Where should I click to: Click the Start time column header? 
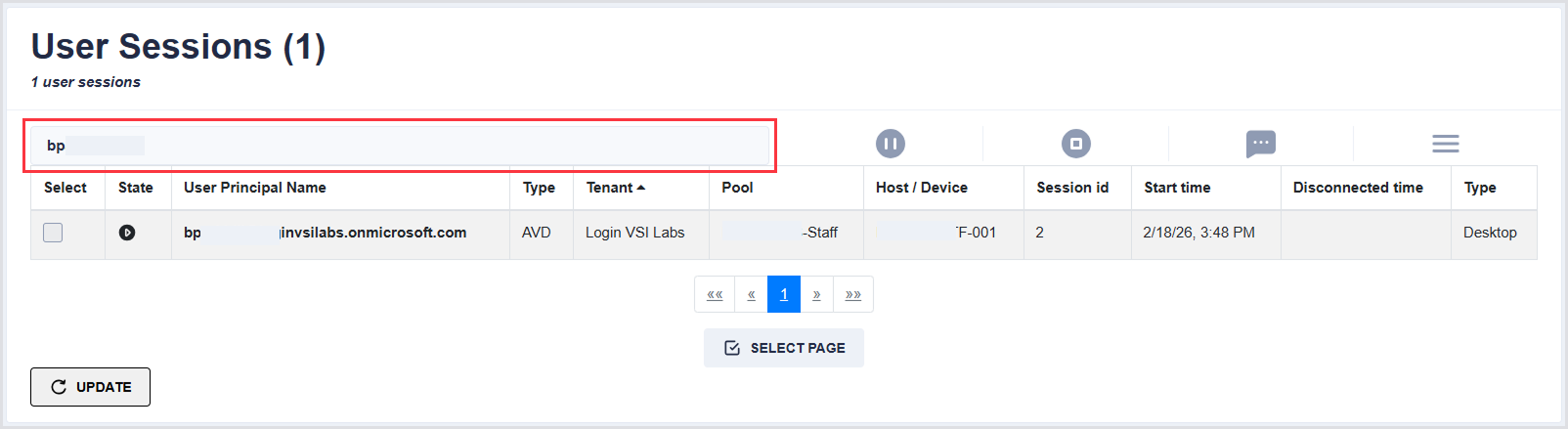pyautogui.click(x=1177, y=188)
